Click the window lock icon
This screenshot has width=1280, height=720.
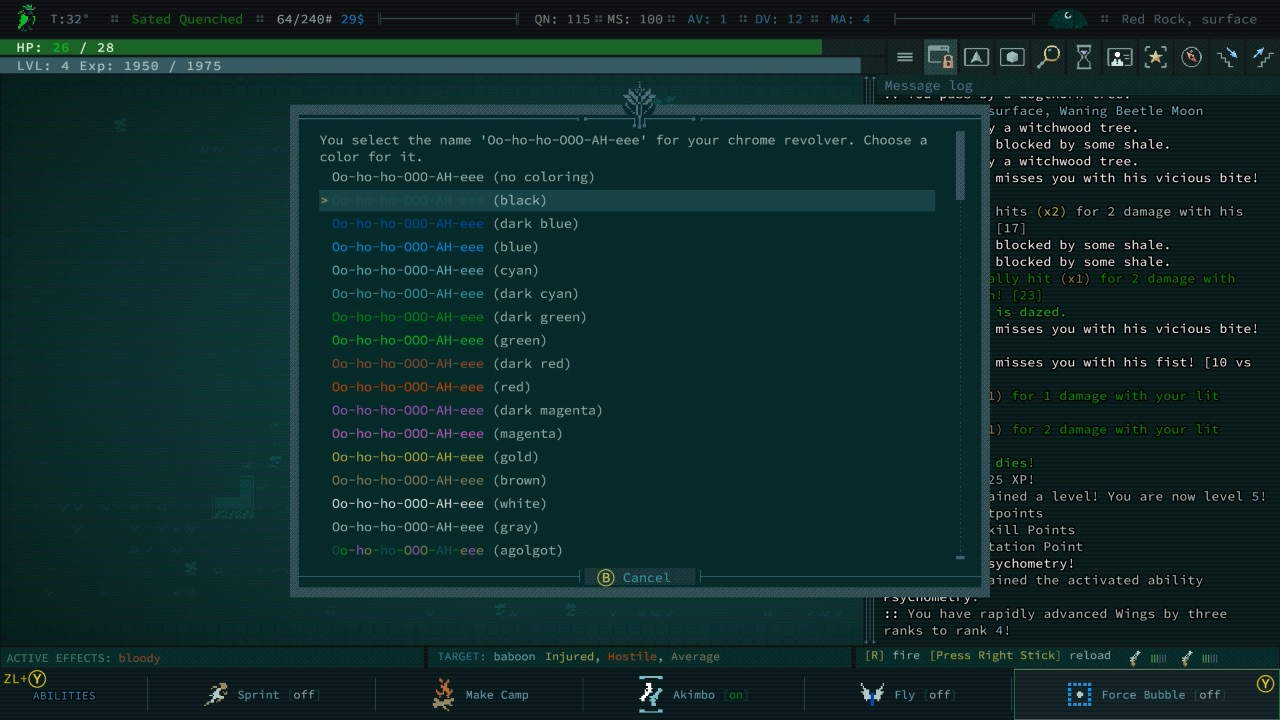click(940, 57)
